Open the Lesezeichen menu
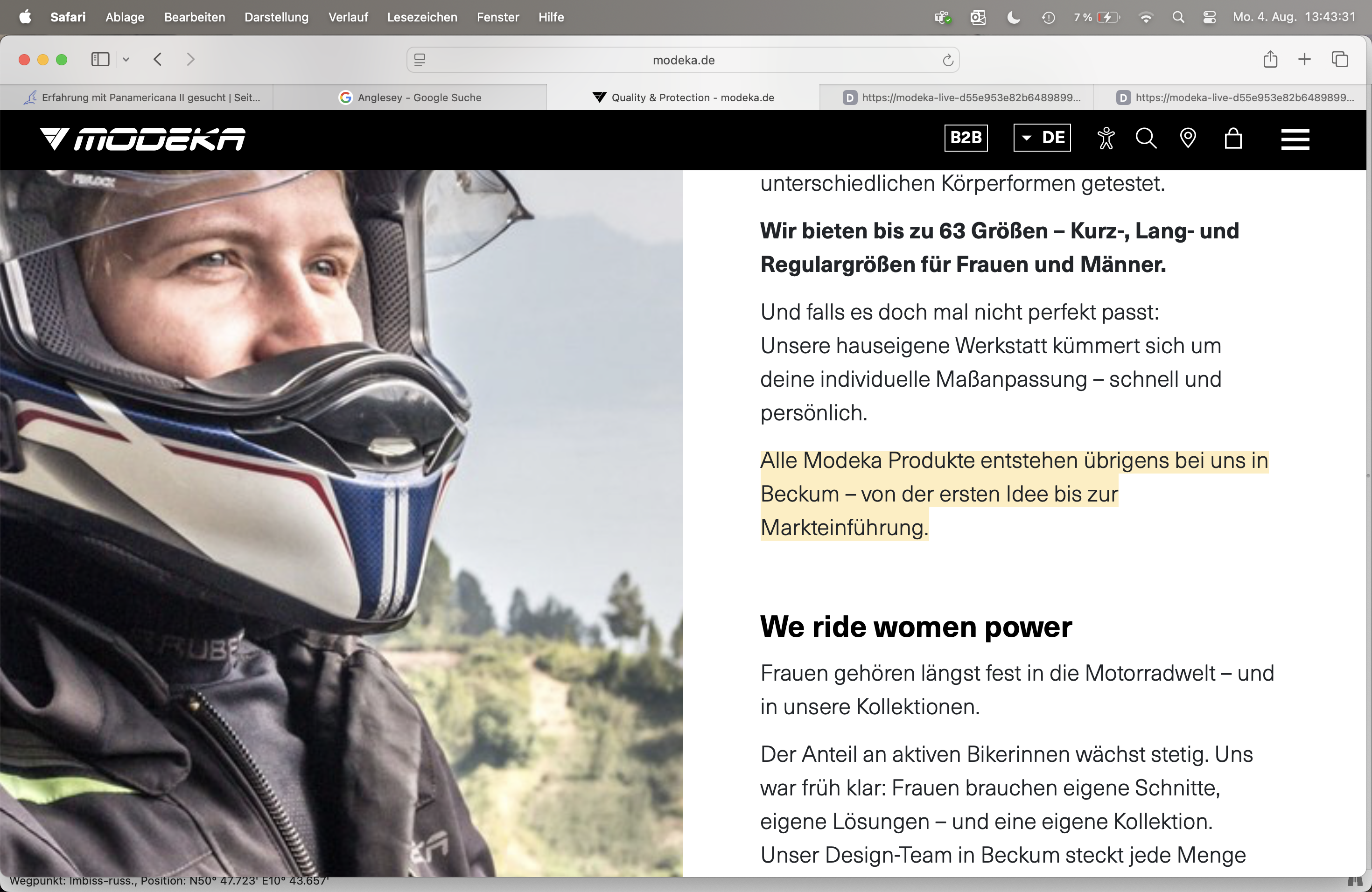This screenshot has width=1372, height=892. coord(422,17)
